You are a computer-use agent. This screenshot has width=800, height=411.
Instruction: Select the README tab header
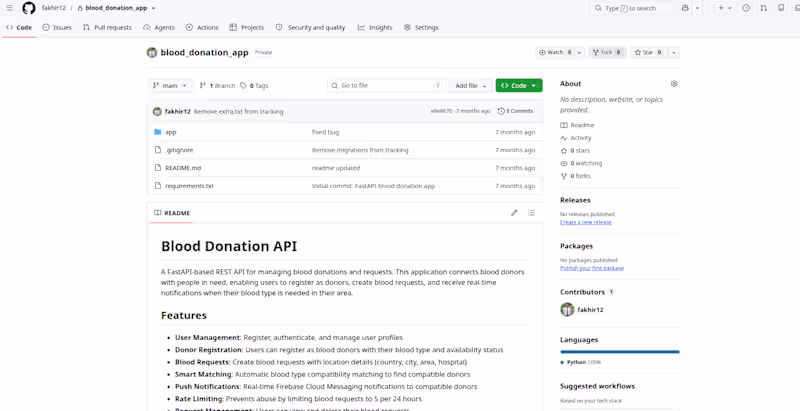point(172,213)
